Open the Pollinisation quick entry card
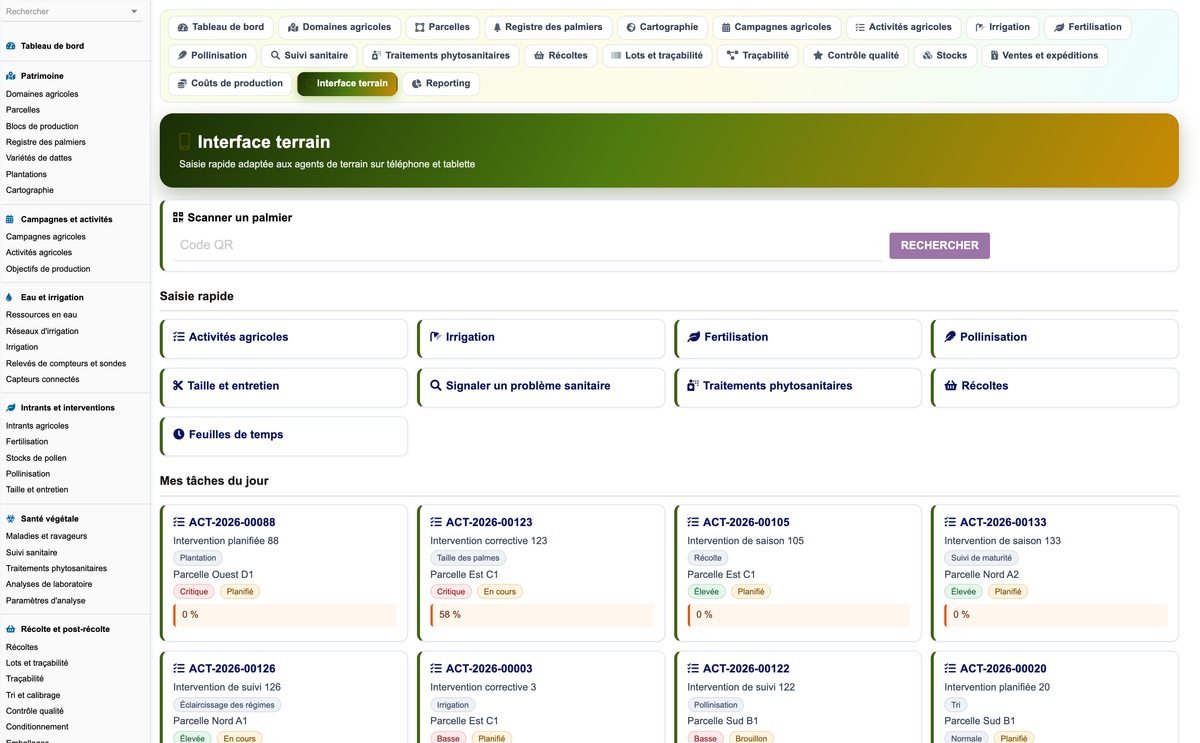 (1055, 338)
